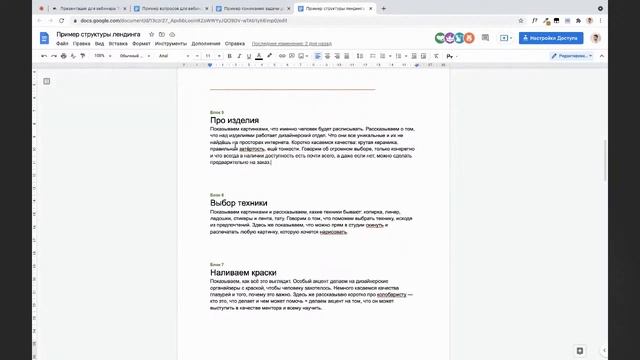Screen dimensions: 640x360
Task: Open line spacing options
Action: point(360,56)
